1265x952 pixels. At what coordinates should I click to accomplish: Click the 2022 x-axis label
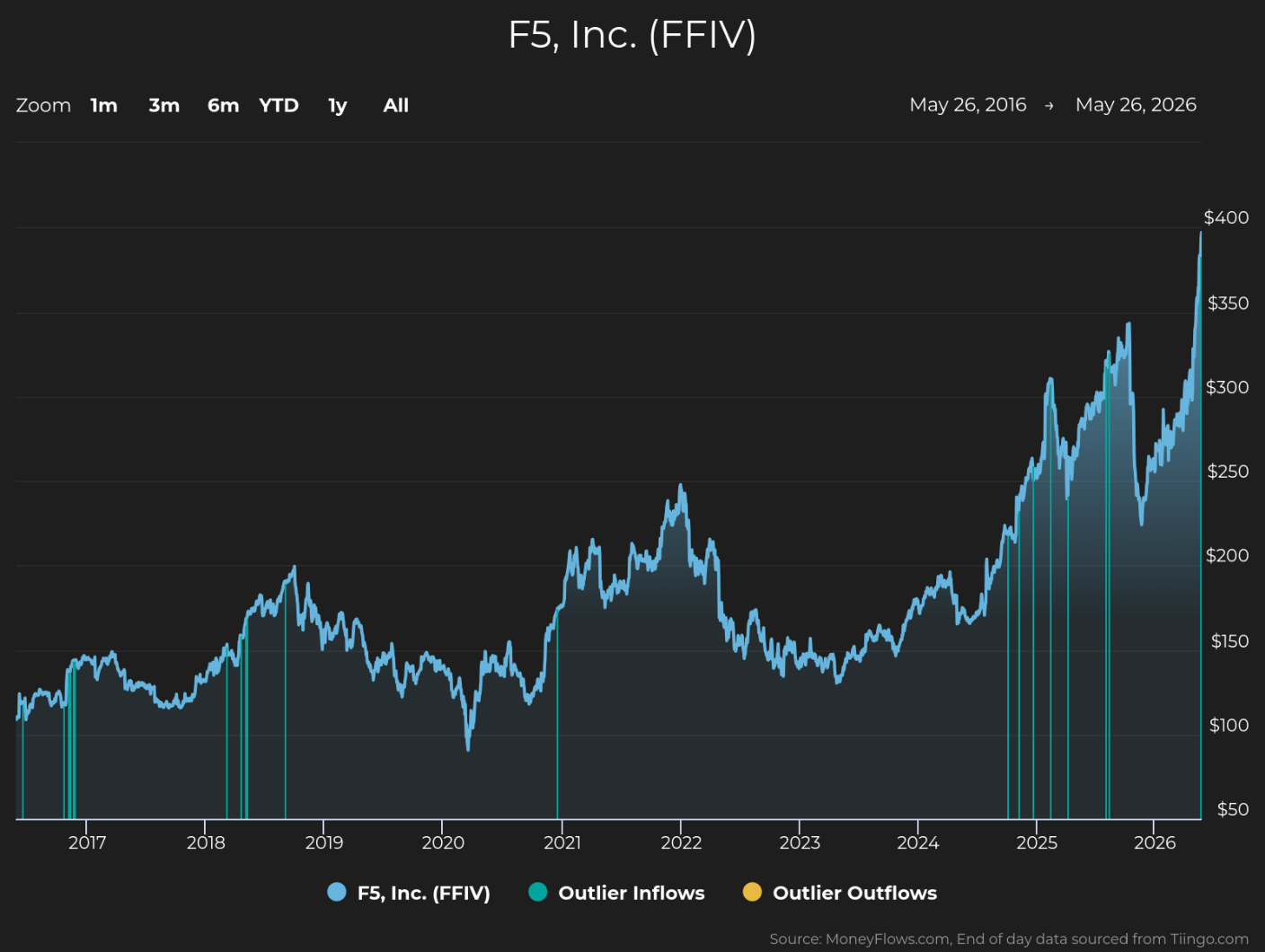(x=681, y=842)
